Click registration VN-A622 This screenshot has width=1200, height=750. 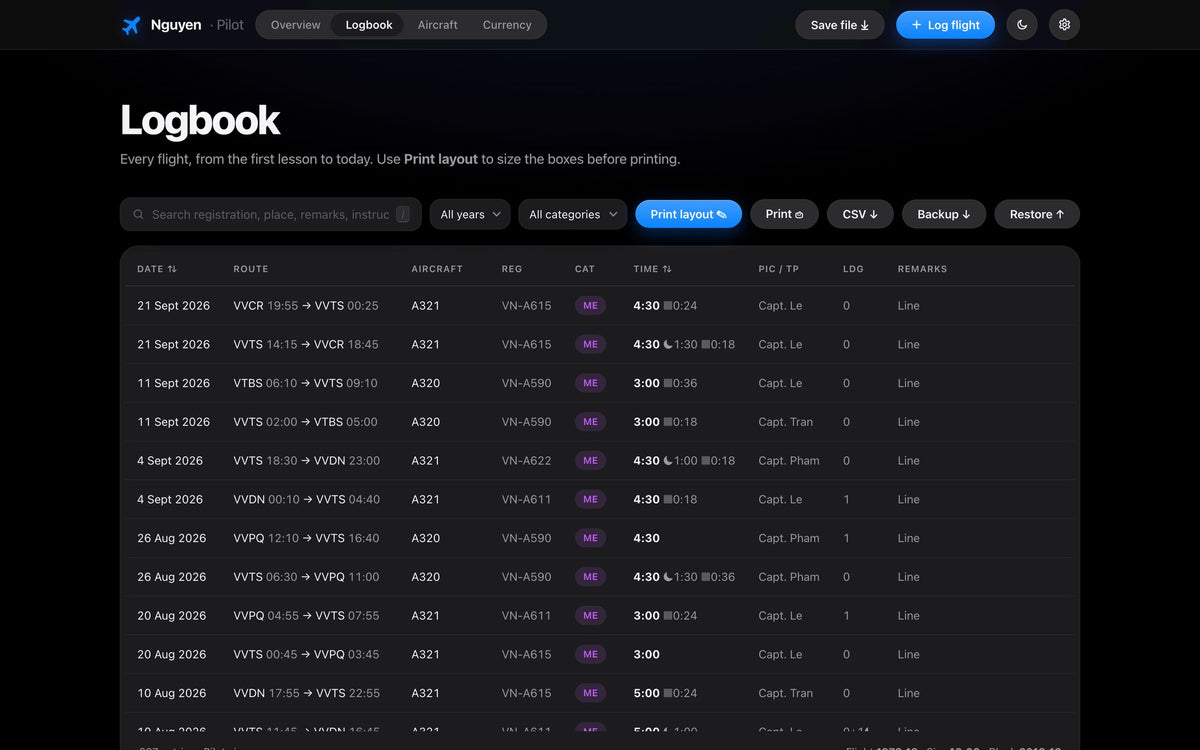[x=527, y=461]
